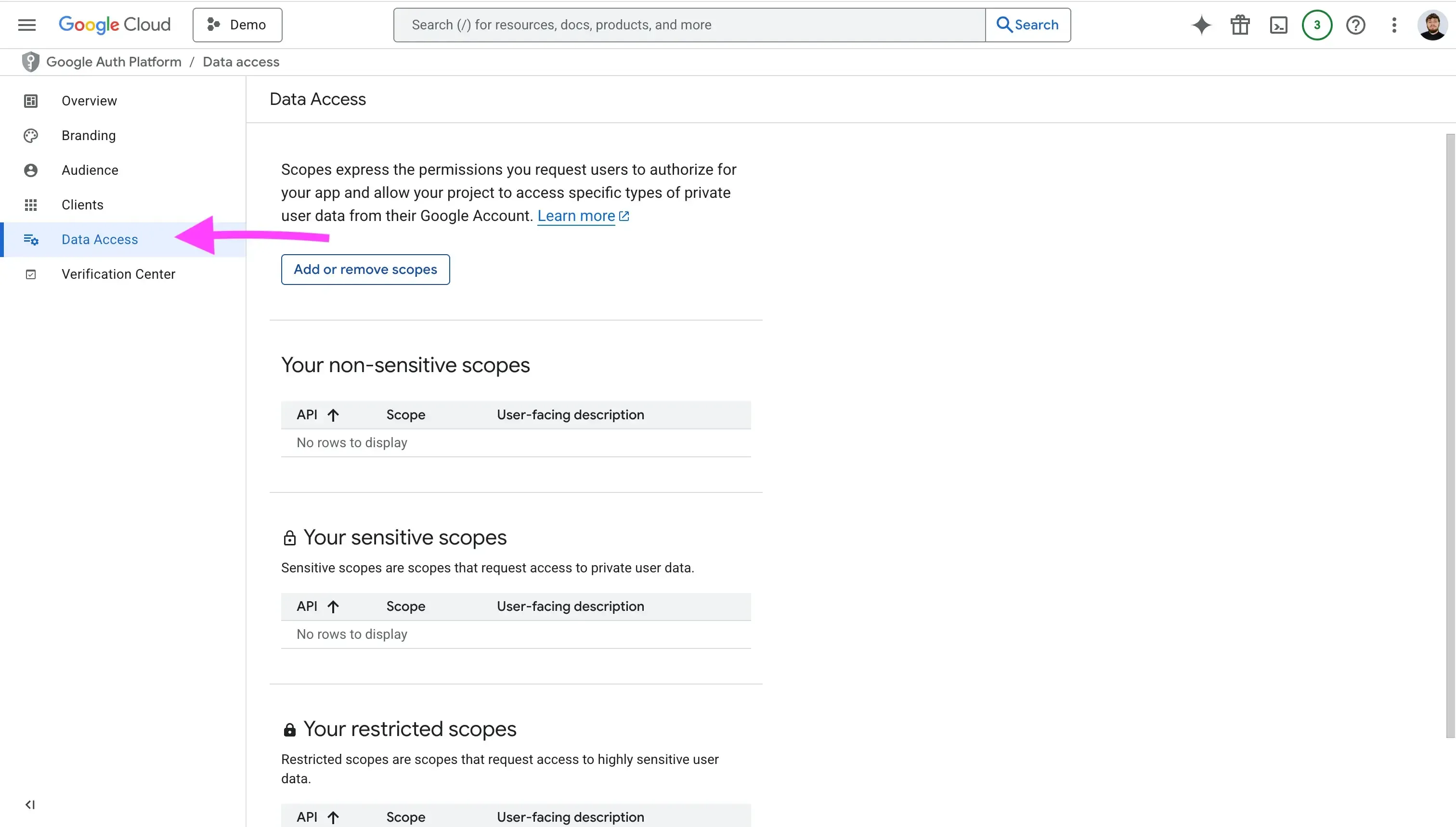Open the three-dot settings menu
The height and width of the screenshot is (827, 1456).
click(x=1394, y=25)
